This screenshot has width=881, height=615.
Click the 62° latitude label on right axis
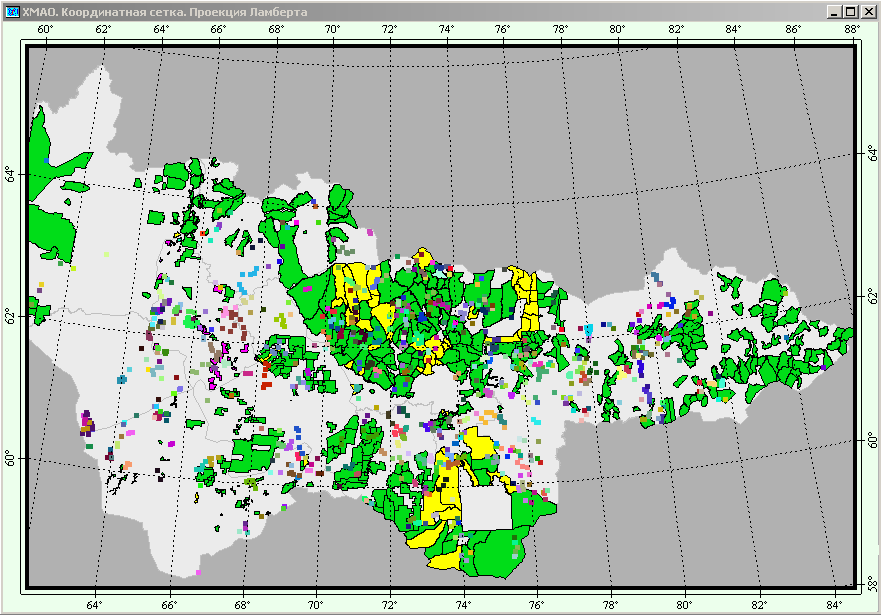871,296
